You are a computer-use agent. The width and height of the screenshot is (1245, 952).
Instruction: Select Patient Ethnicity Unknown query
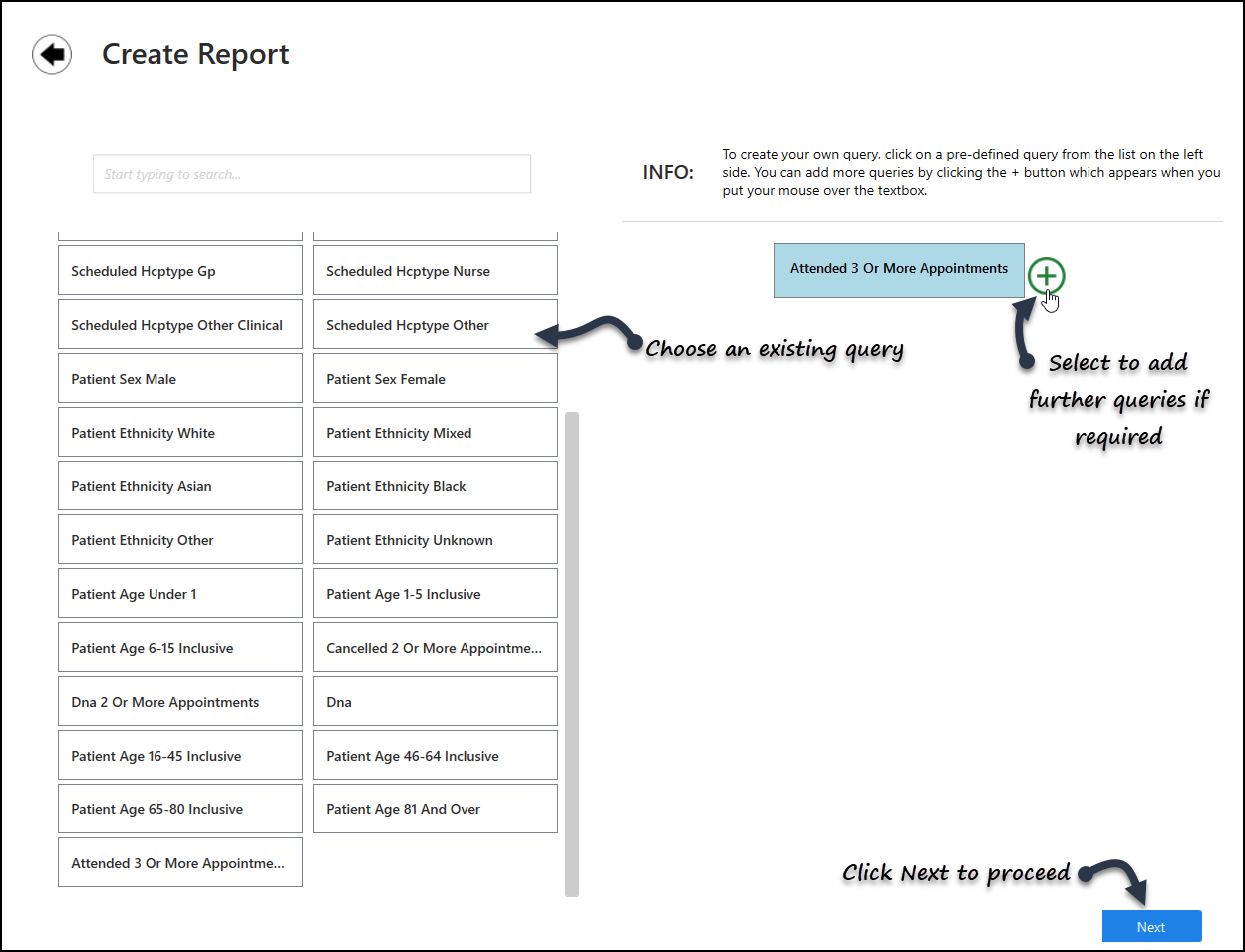(x=435, y=540)
